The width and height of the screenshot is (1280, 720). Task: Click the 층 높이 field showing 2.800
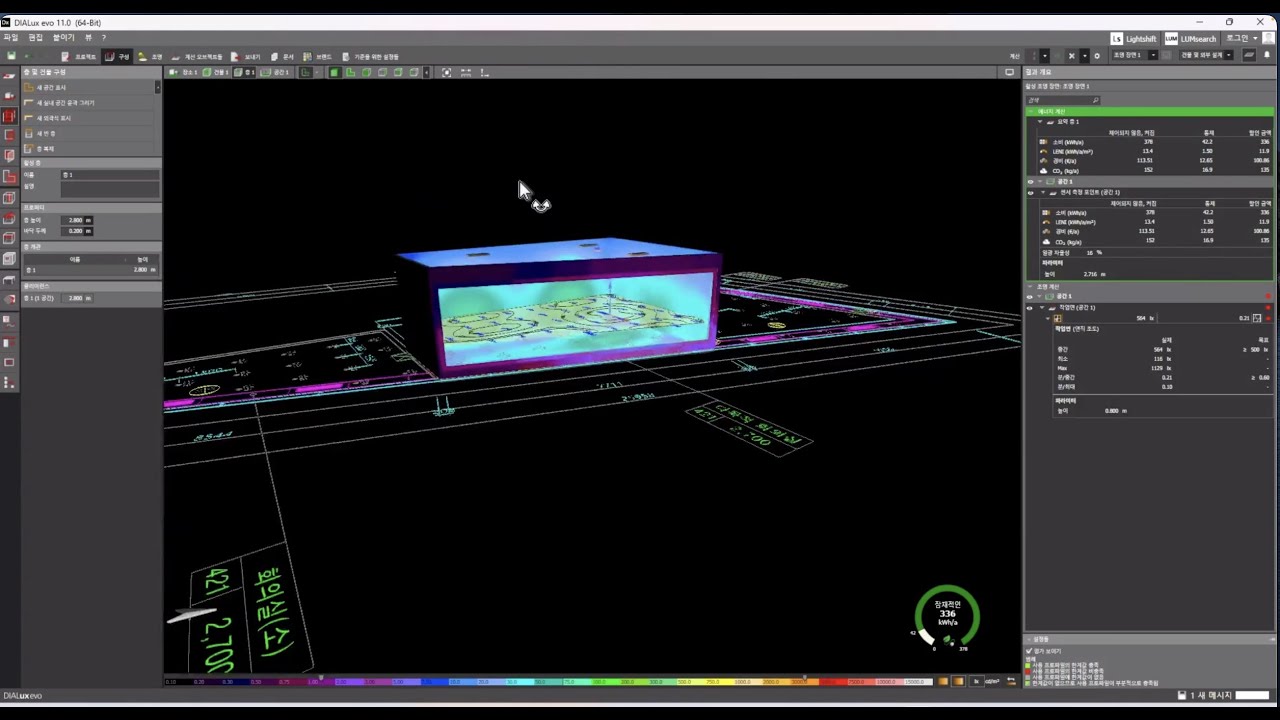tap(78, 220)
